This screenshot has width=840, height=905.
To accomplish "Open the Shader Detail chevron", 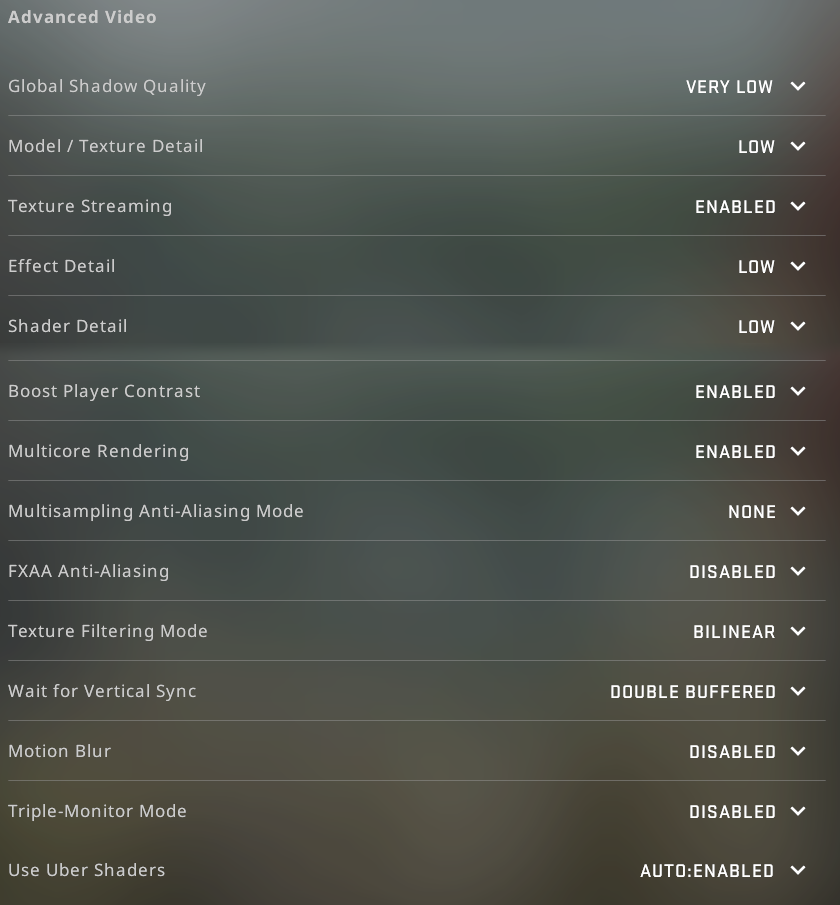I will pos(798,326).
